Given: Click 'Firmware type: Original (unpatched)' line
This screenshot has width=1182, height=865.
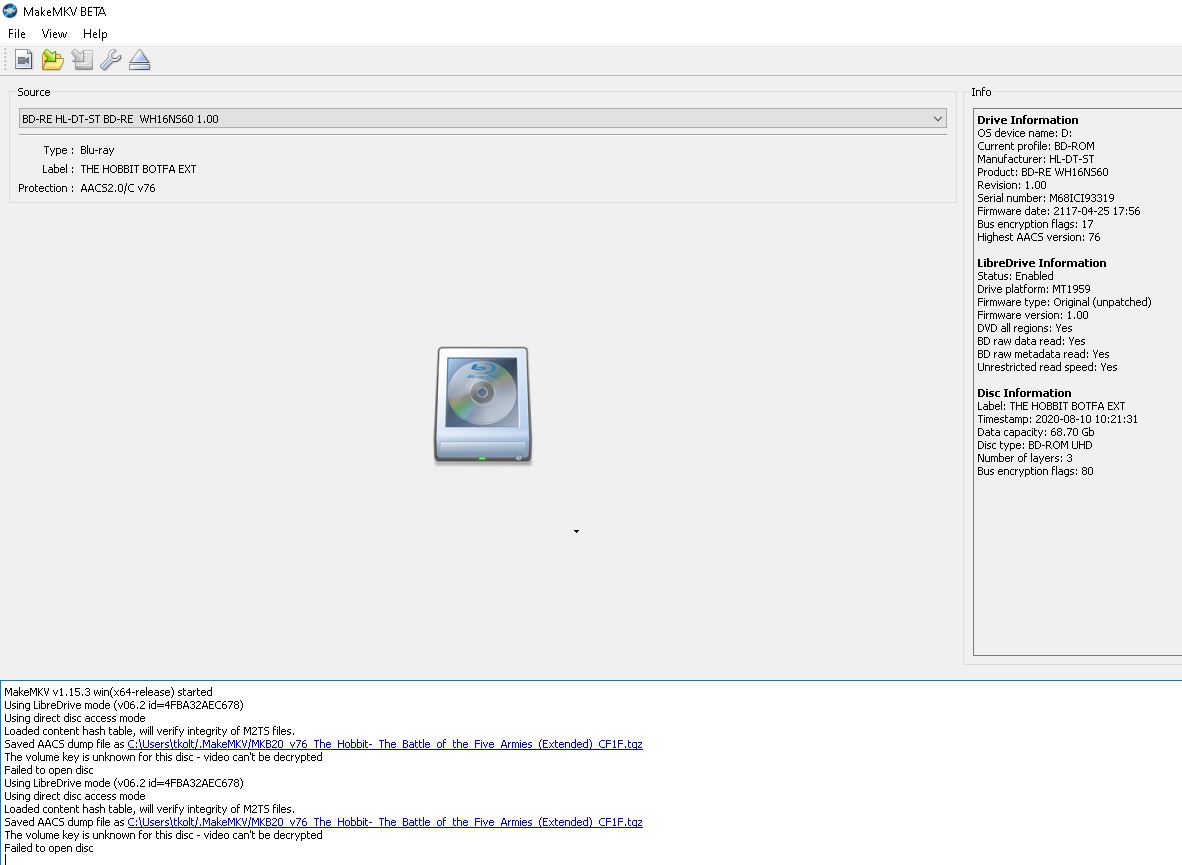Looking at the screenshot, I should [1064, 302].
